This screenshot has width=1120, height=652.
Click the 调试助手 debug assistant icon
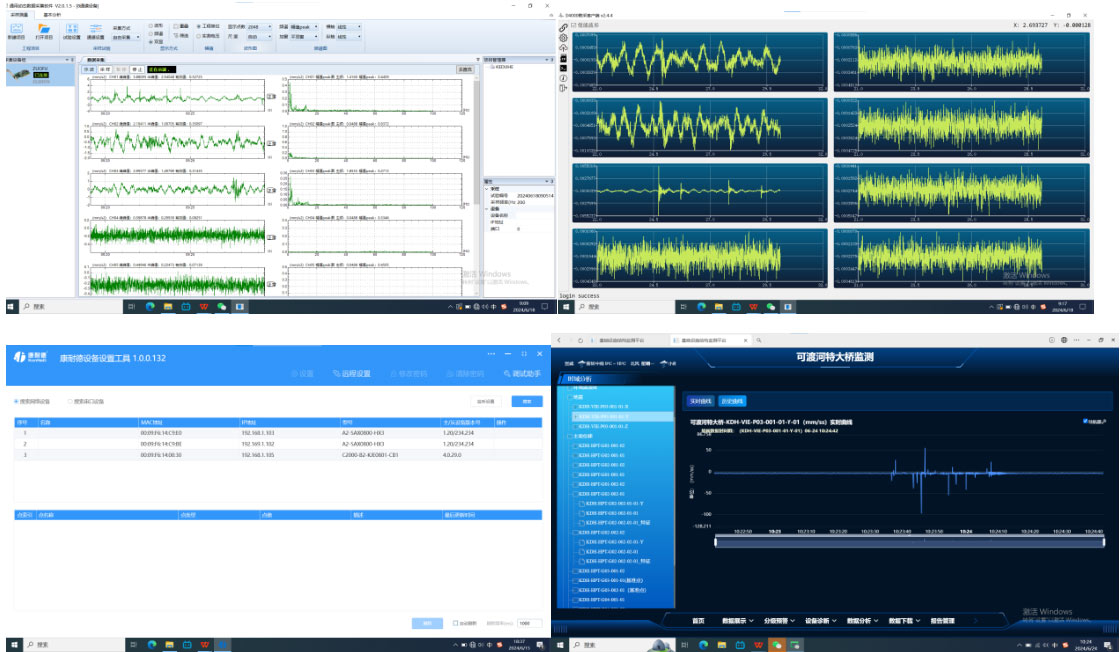coord(522,374)
